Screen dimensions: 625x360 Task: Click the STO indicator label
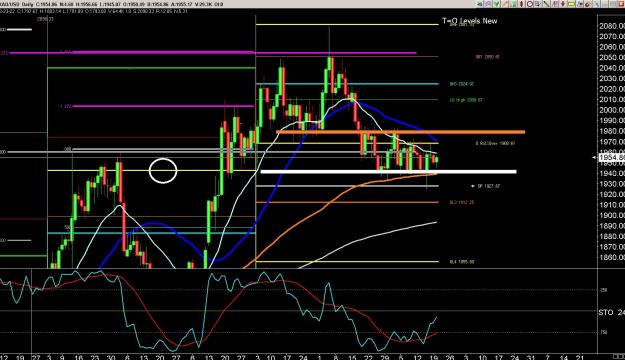pyautogui.click(x=605, y=312)
